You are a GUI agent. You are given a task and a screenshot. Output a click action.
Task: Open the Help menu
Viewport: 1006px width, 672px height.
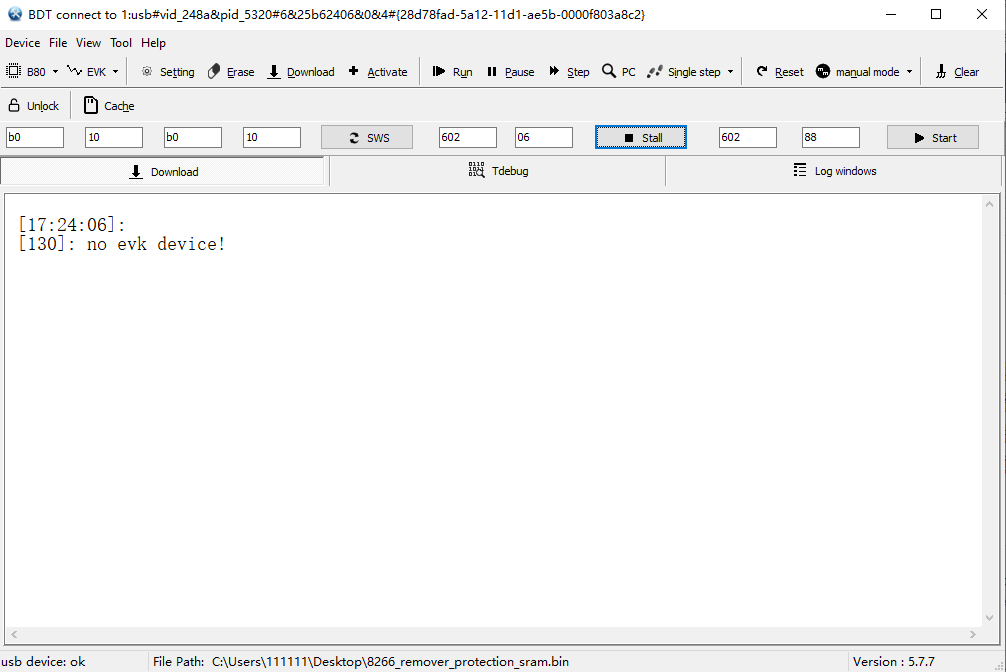[153, 43]
